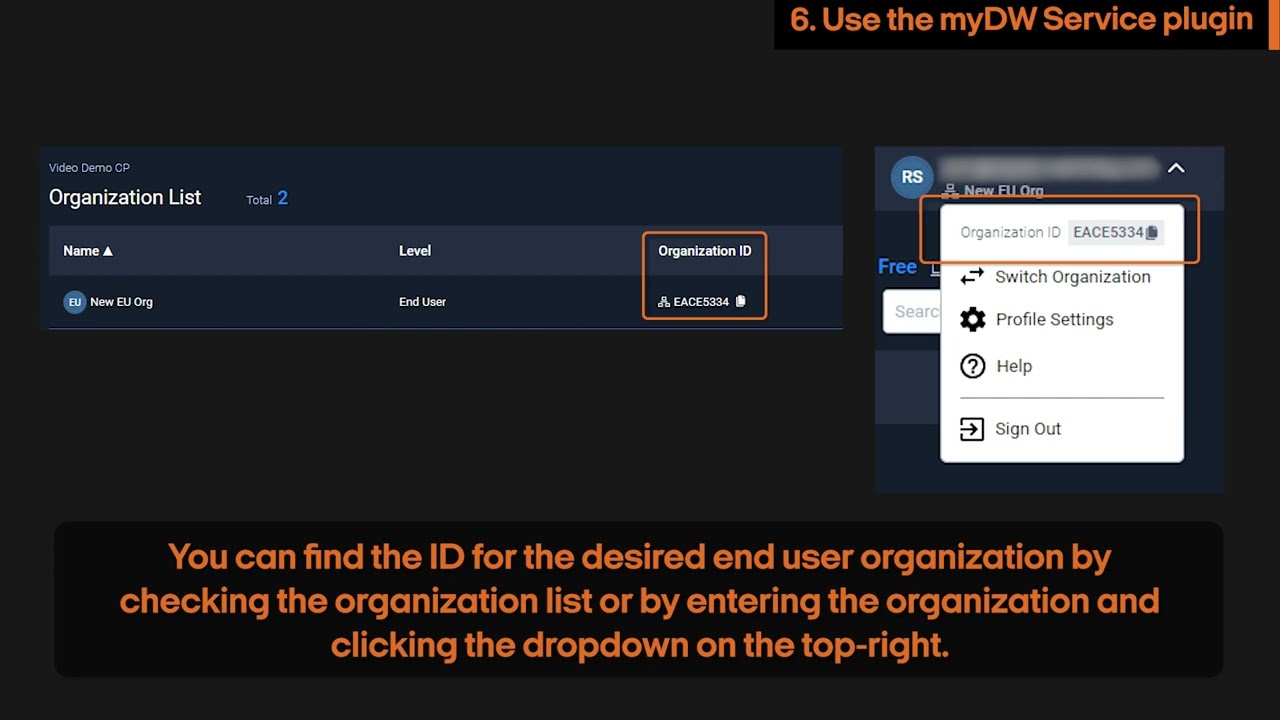Click the Organization ID column header
This screenshot has width=1280, height=720.
705,251
